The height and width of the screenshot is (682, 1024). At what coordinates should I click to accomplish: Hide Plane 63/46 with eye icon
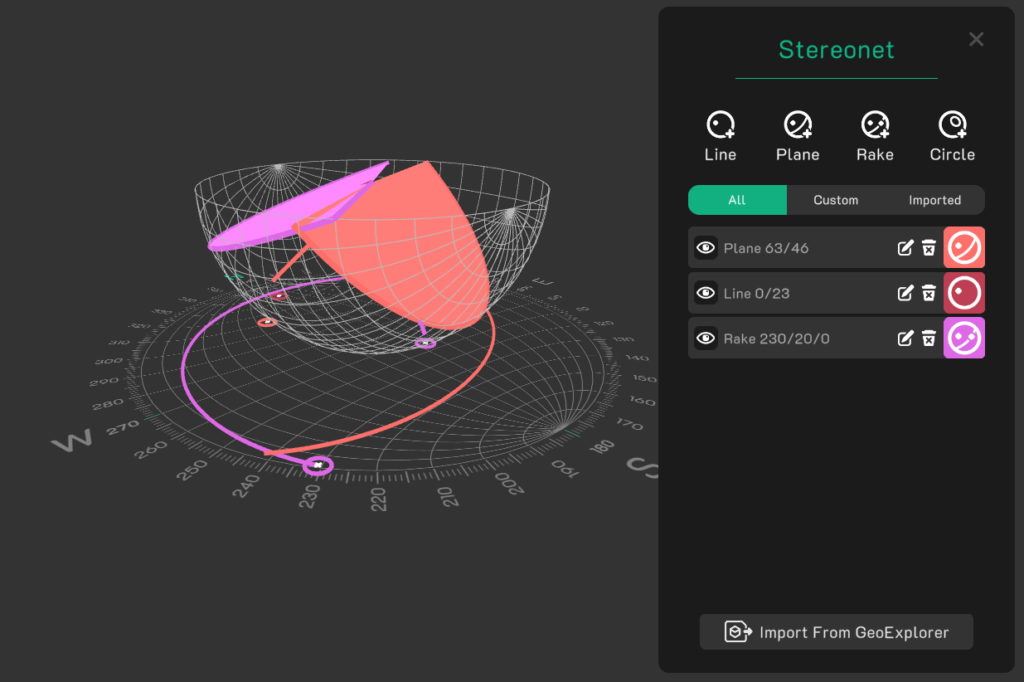coord(705,248)
